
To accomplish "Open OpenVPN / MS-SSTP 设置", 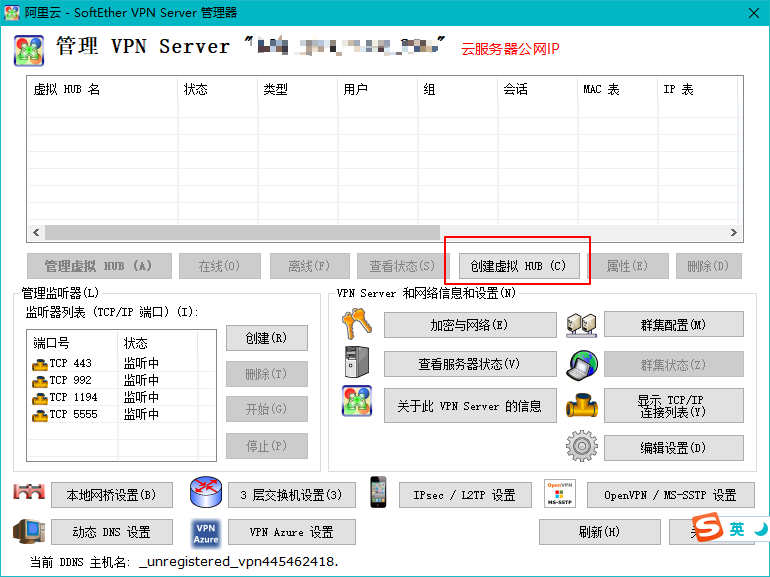I will click(x=671, y=495).
